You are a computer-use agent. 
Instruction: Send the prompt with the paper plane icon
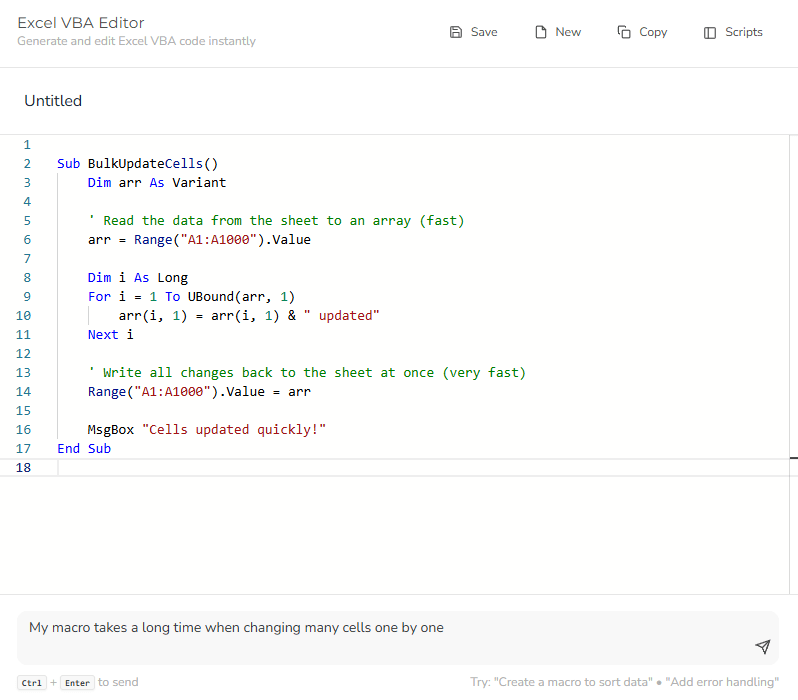[x=762, y=647]
